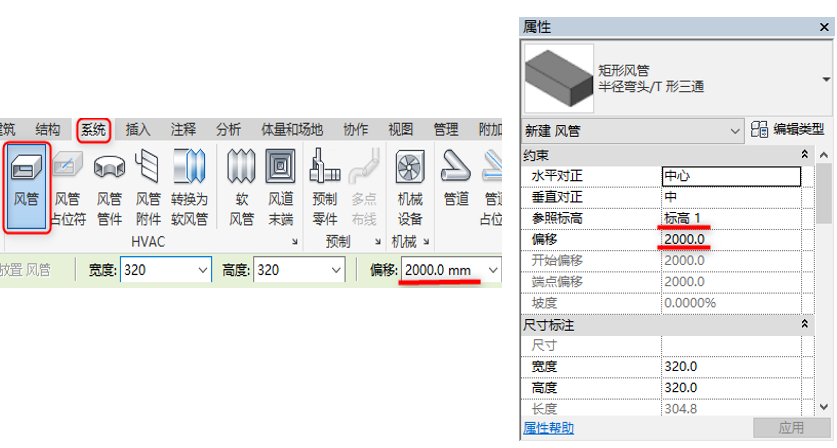Image resolution: width=837 pixels, height=448 pixels.
Task: Click 转换为软风管 convert to flex duct
Action: tap(189, 187)
